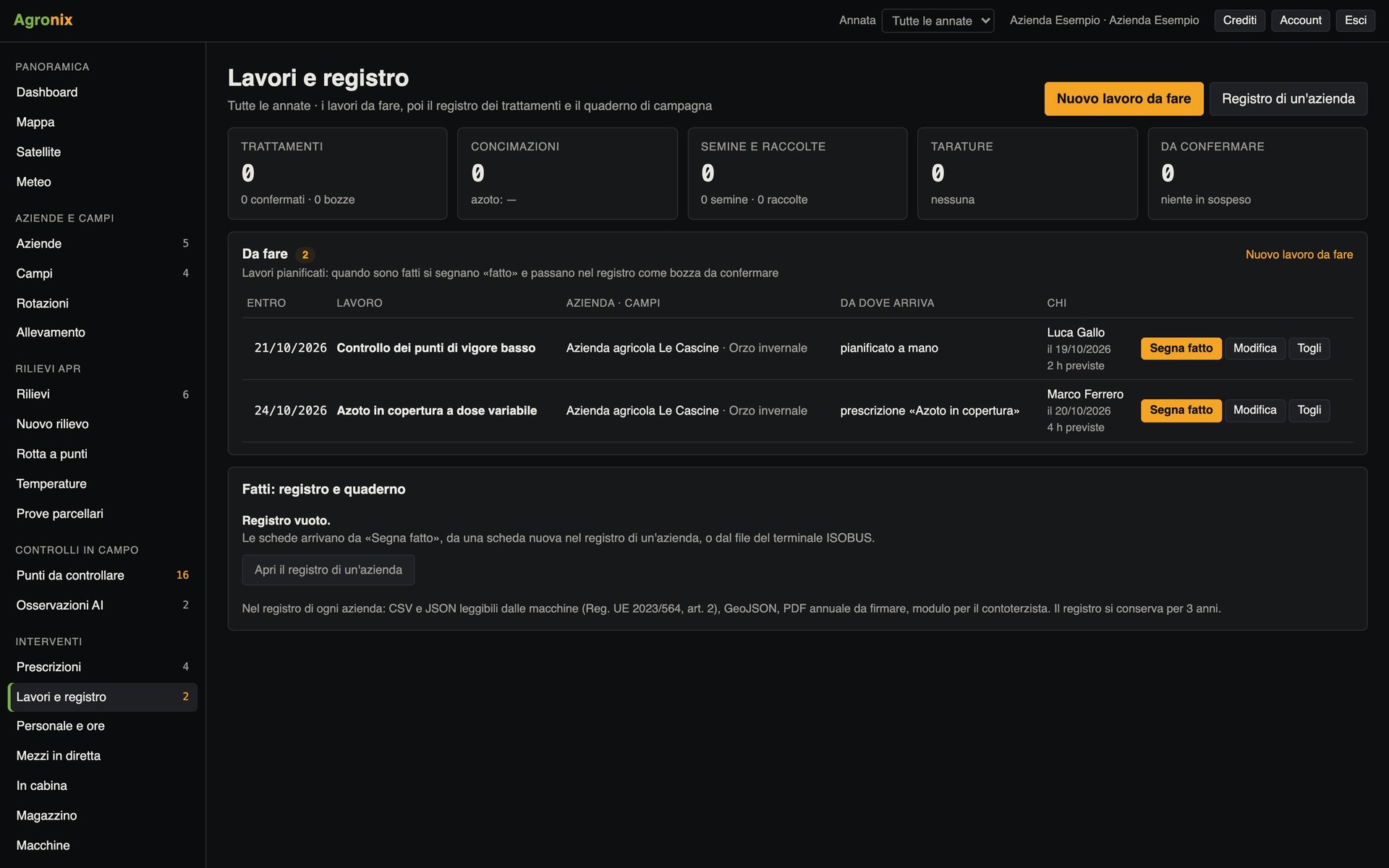This screenshot has width=1389, height=868.
Task: Click 'Azienda Esempio · Azienda Esempio' in header
Action: pos(1104,20)
